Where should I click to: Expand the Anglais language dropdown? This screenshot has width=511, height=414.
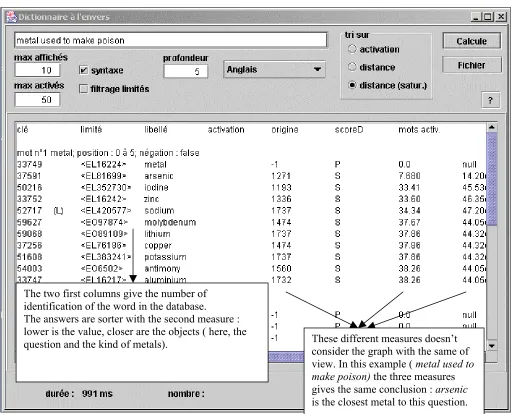pyautogui.click(x=274, y=69)
